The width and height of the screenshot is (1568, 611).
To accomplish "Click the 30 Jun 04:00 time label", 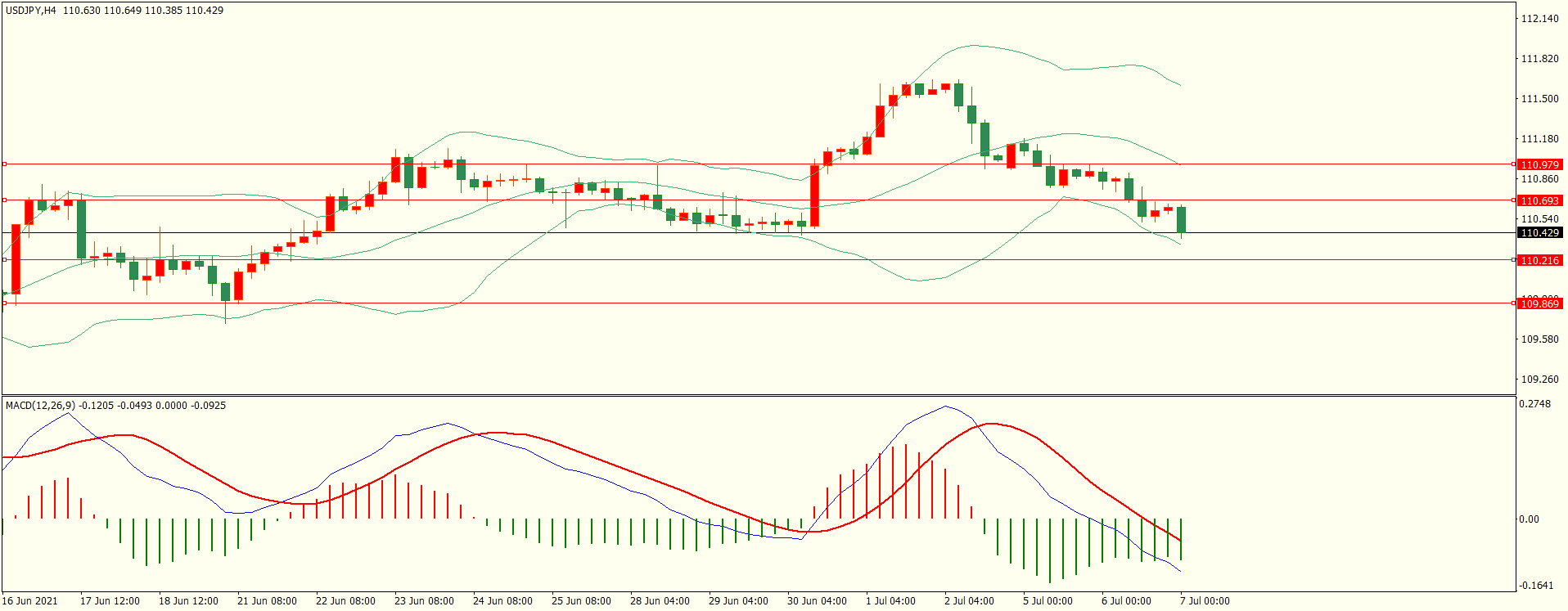I will pos(817,601).
